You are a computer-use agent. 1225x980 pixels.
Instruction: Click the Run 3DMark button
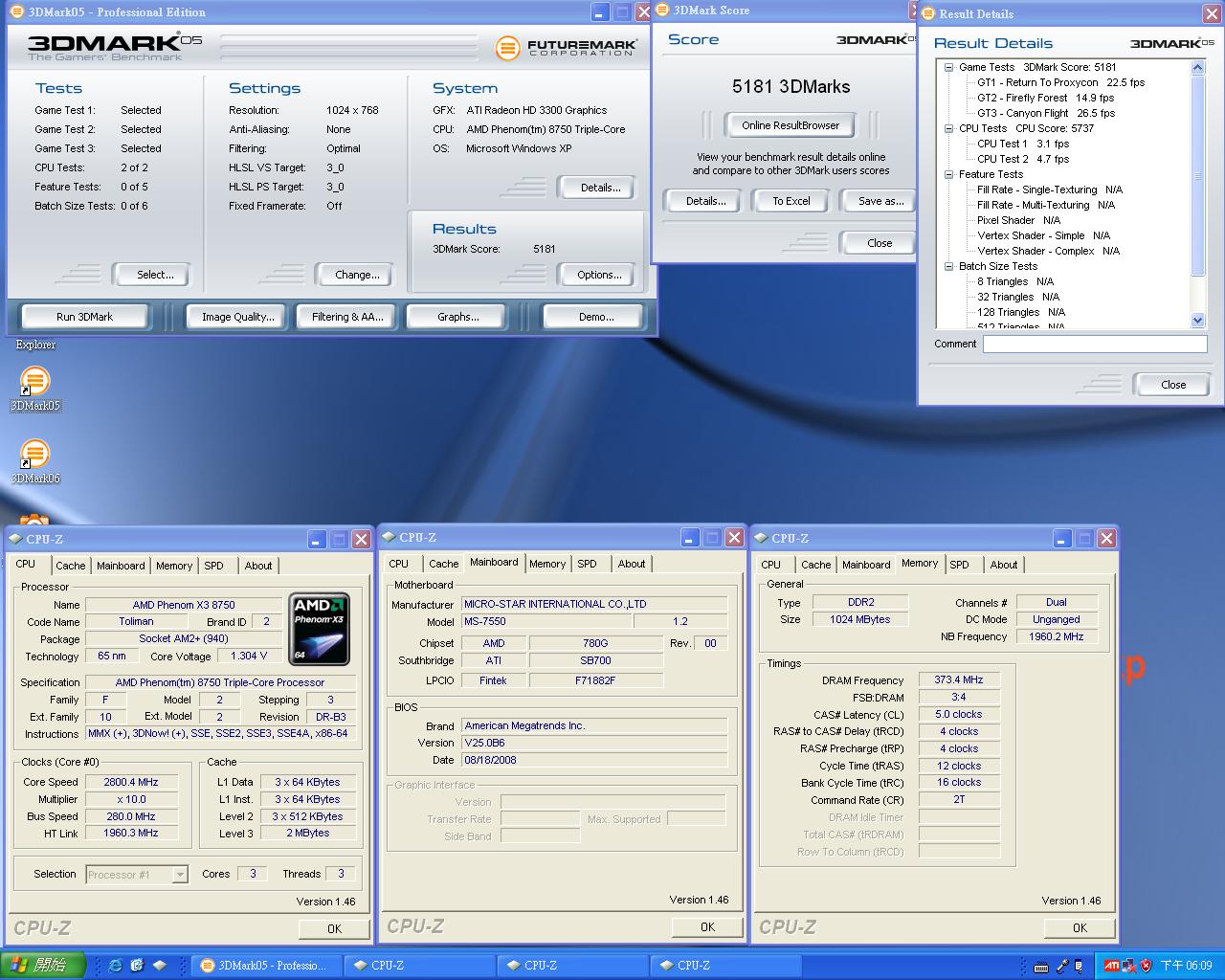tap(84, 317)
